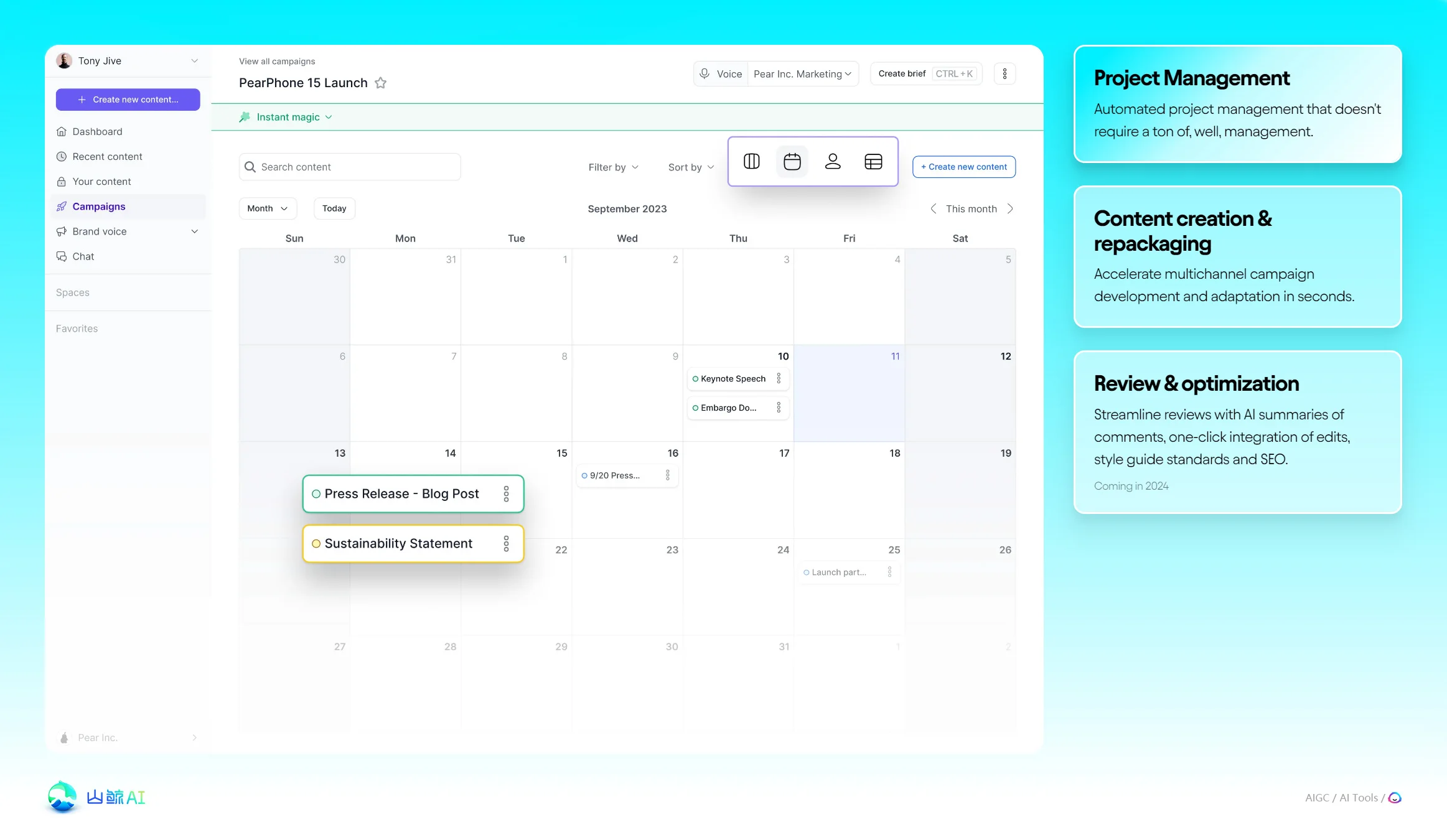Open the Month view dropdown
The width and height of the screenshot is (1447, 840).
coord(268,208)
